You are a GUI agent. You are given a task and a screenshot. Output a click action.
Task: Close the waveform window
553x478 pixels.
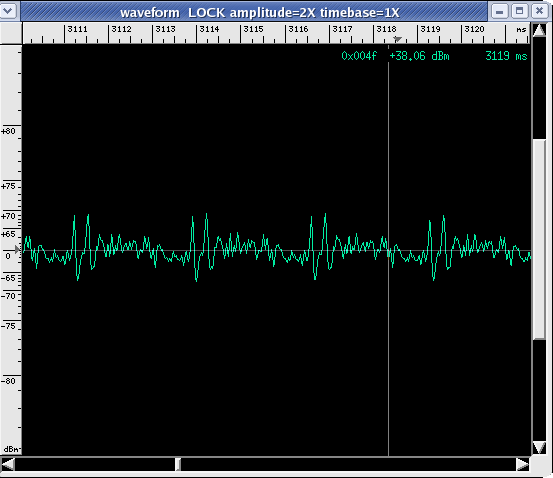539,11
